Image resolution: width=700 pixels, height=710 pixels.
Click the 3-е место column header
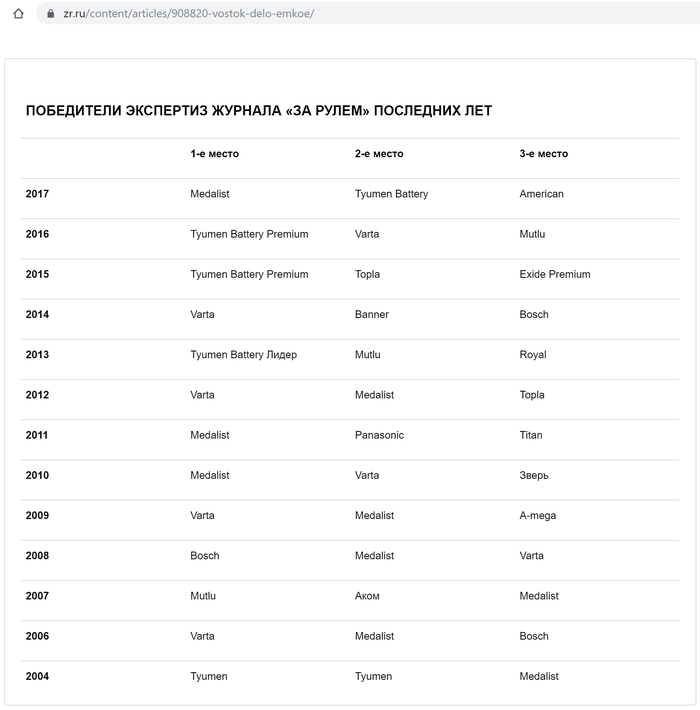pos(543,154)
